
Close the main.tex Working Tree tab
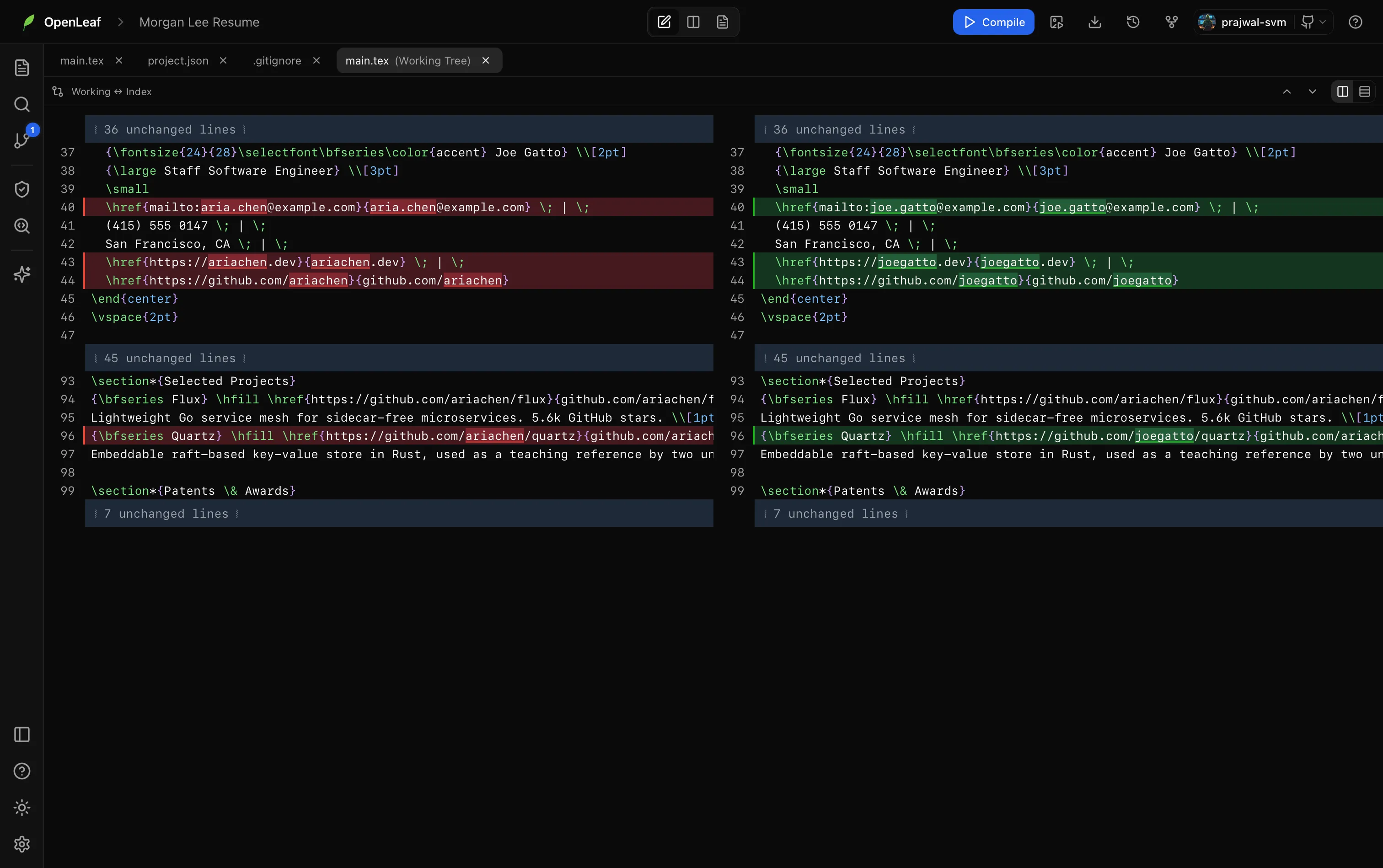(x=485, y=60)
